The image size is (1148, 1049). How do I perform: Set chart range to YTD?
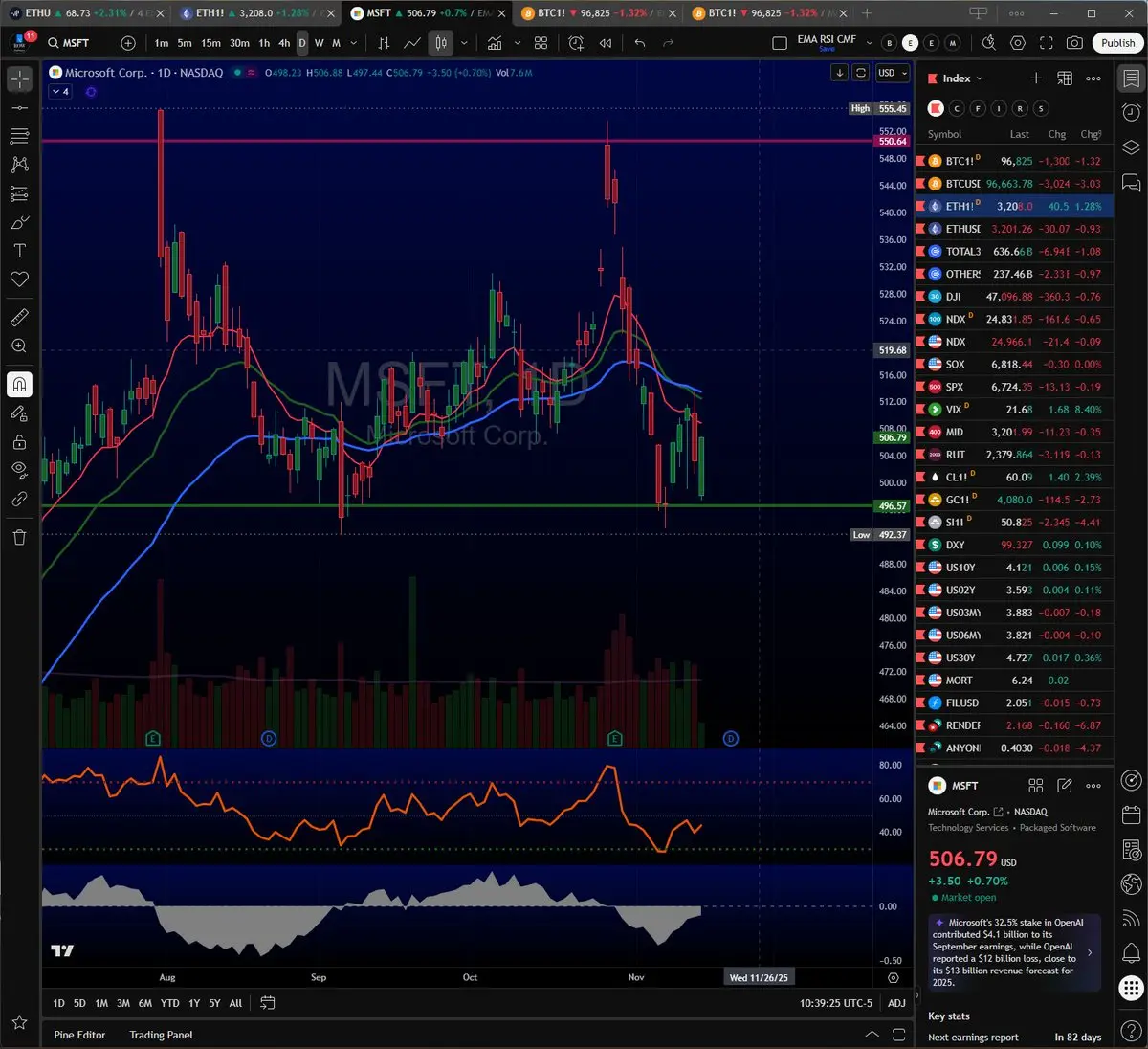(169, 1003)
